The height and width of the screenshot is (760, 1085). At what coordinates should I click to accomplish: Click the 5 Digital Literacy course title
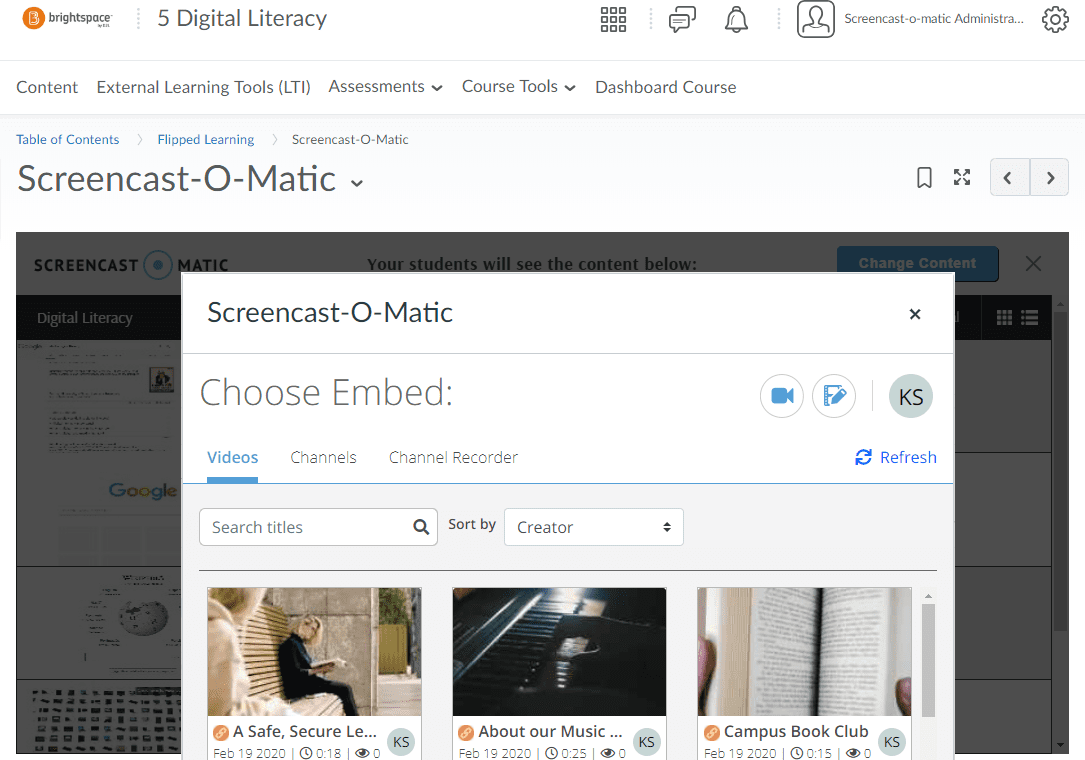click(242, 19)
